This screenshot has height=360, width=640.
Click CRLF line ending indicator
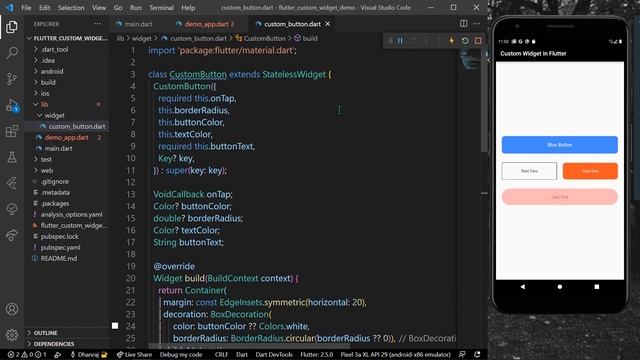click(221, 355)
